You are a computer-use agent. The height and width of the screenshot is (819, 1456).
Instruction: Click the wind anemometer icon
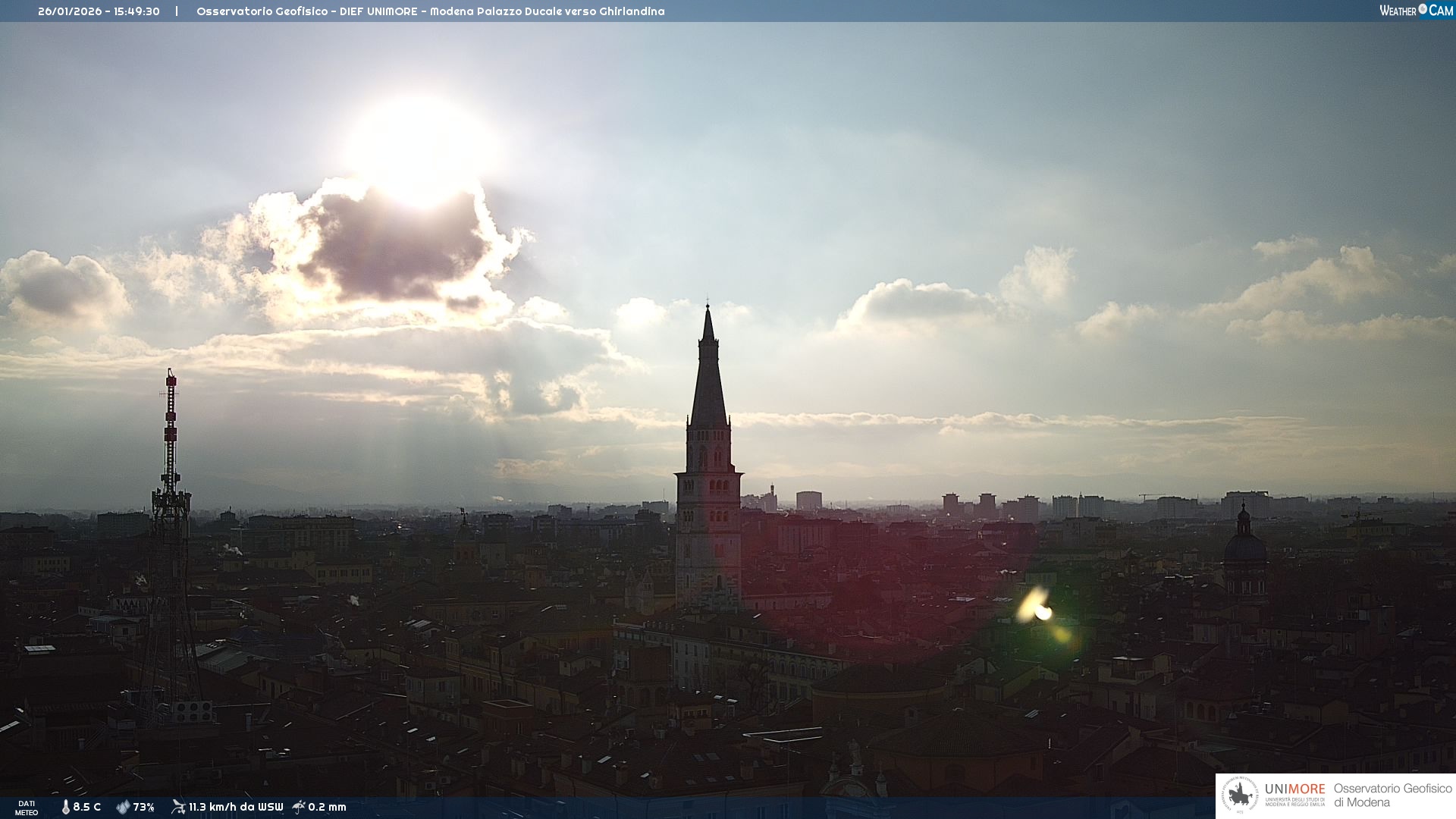click(x=178, y=807)
